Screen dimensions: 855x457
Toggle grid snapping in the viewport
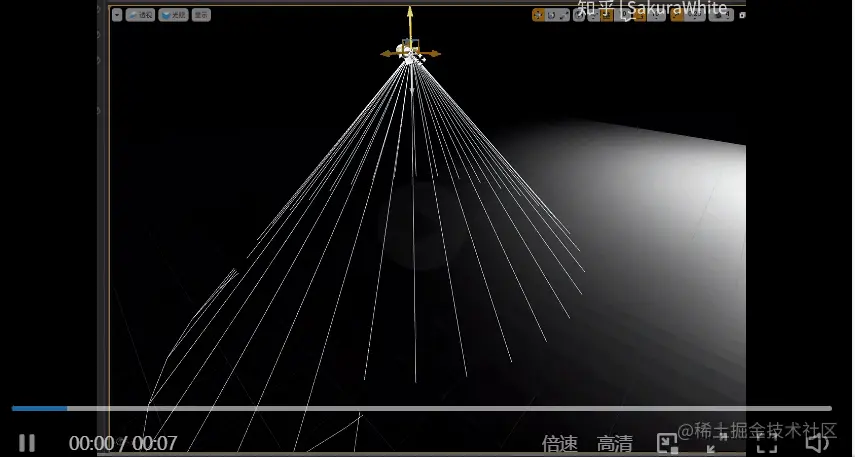coord(607,15)
